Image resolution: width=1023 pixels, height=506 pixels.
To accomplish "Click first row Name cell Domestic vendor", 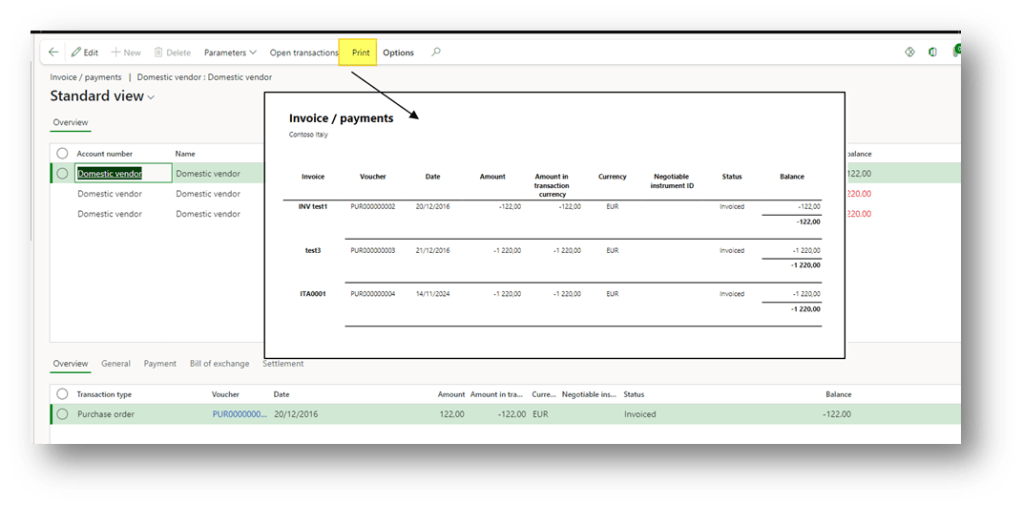I will click(x=207, y=174).
